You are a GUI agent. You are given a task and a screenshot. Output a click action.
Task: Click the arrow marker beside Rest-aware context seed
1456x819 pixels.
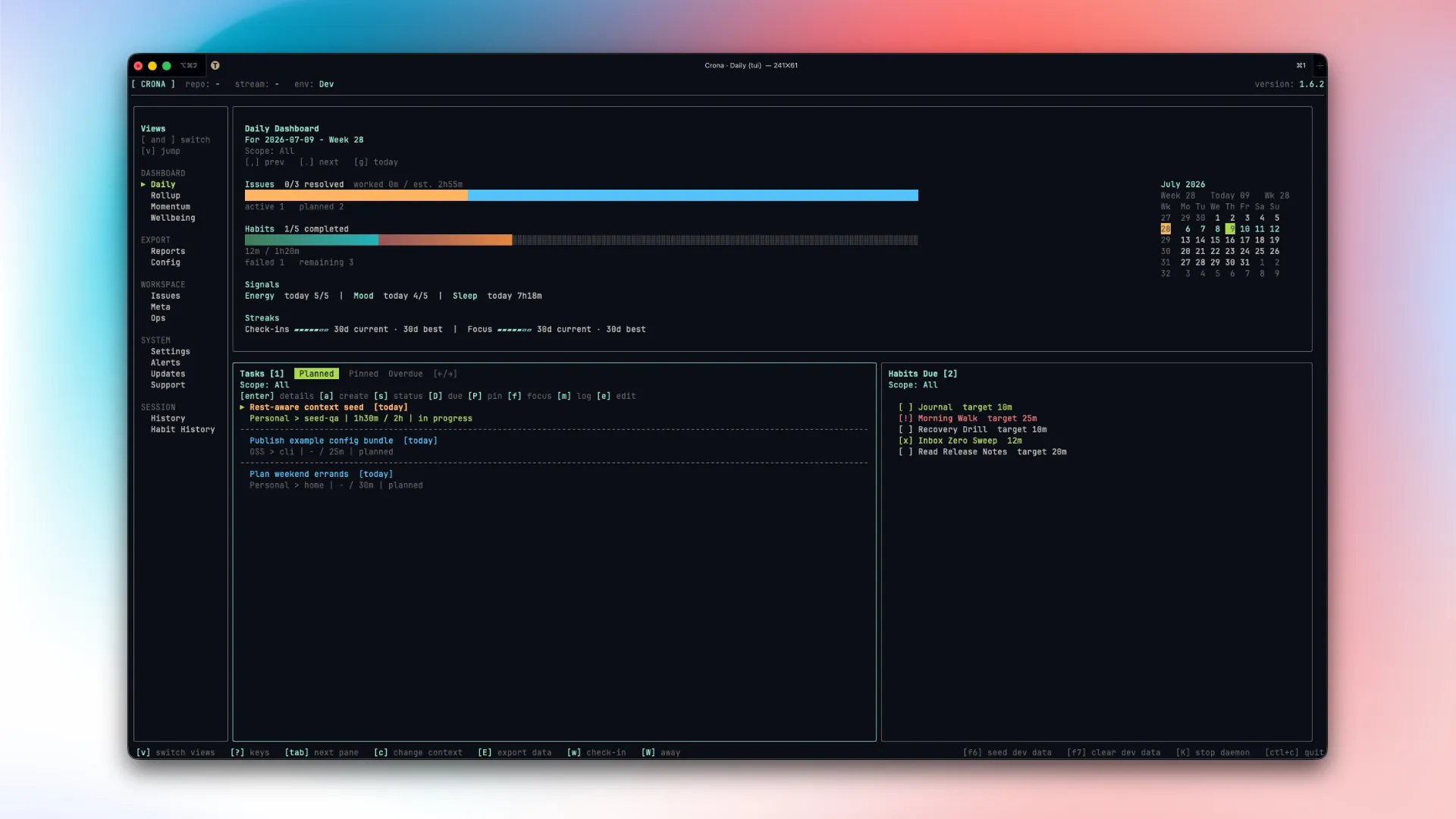pos(243,407)
